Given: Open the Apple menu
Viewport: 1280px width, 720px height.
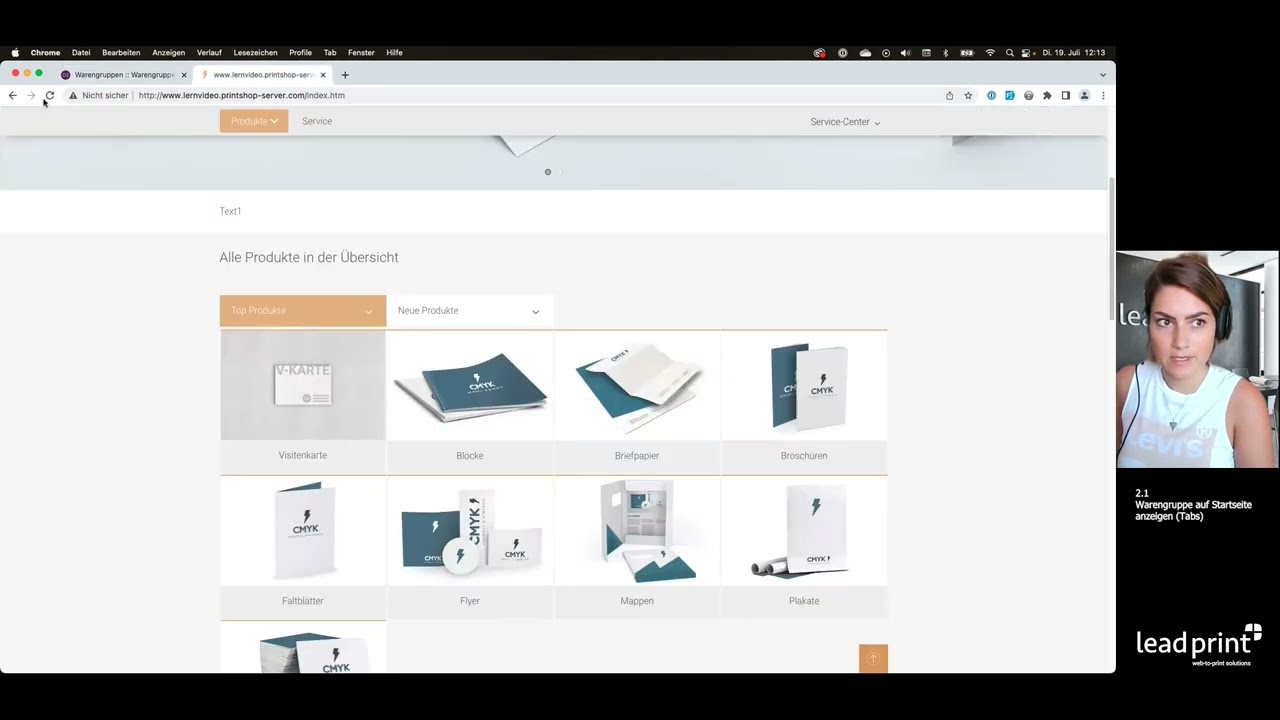Looking at the screenshot, I should [15, 53].
